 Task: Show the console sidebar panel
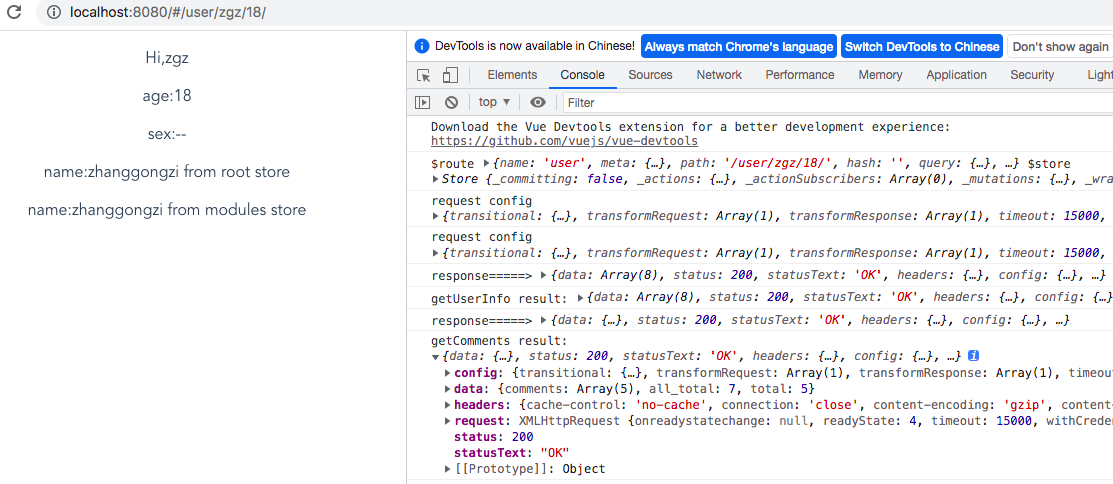[423, 102]
